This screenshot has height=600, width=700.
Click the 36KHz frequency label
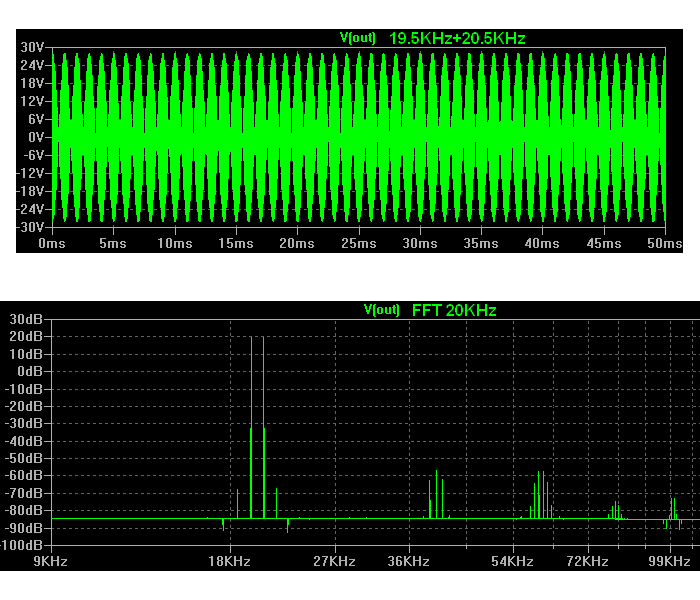(x=408, y=562)
